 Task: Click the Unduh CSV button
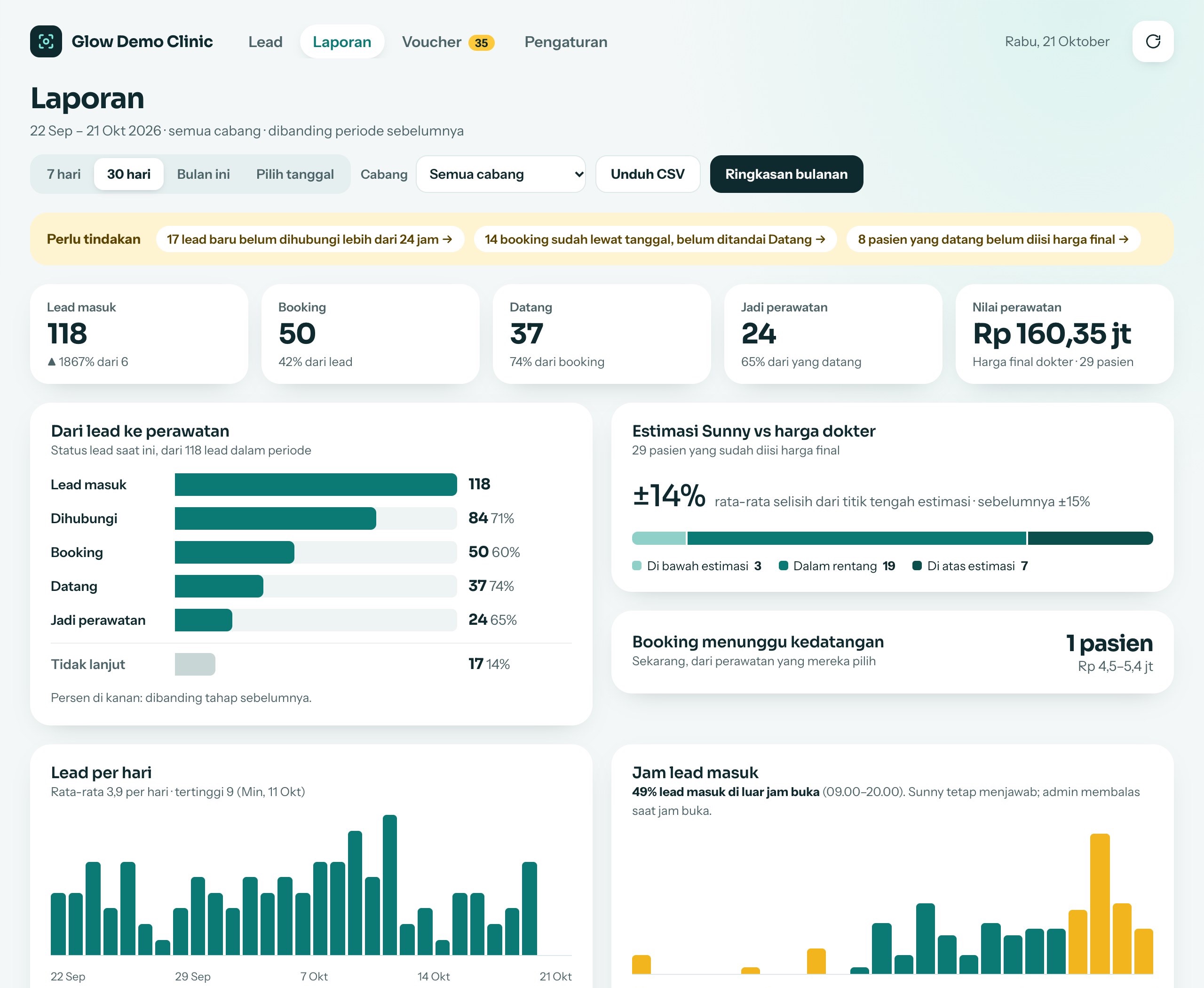(648, 174)
